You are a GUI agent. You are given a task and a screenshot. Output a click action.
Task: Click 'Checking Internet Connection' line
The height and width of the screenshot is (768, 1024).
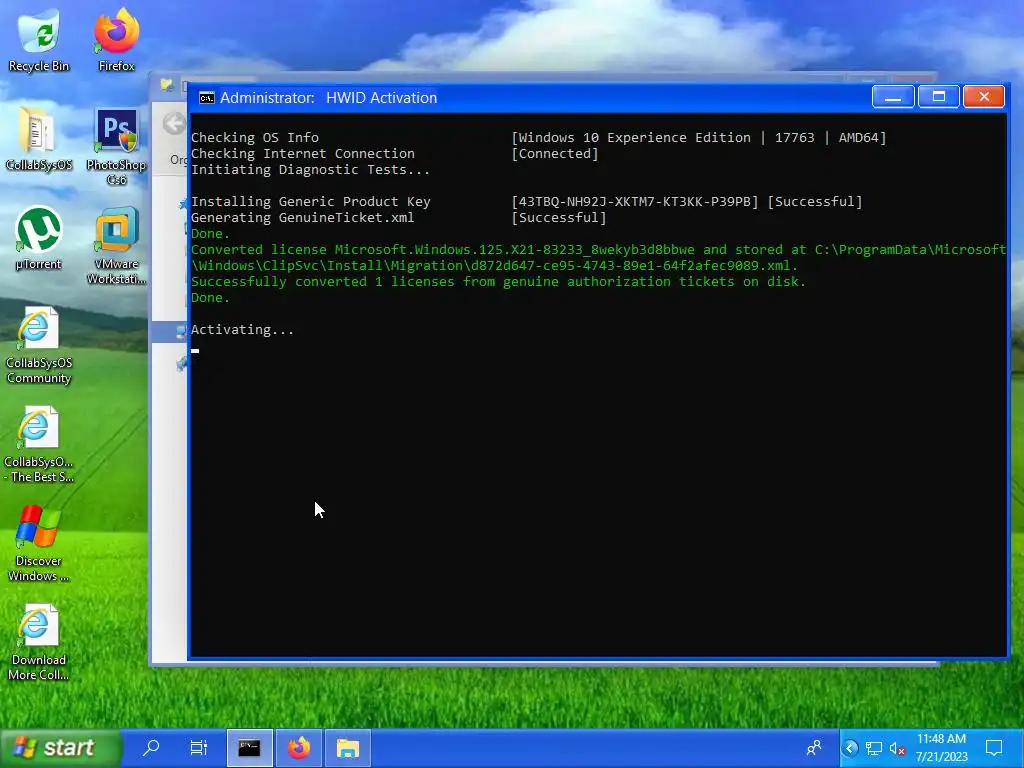tap(303, 154)
